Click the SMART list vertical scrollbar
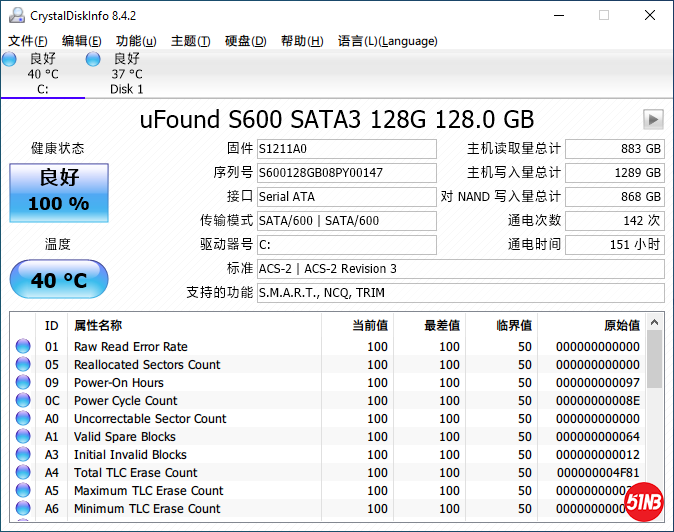Image resolution: width=674 pixels, height=532 pixels. (654, 420)
